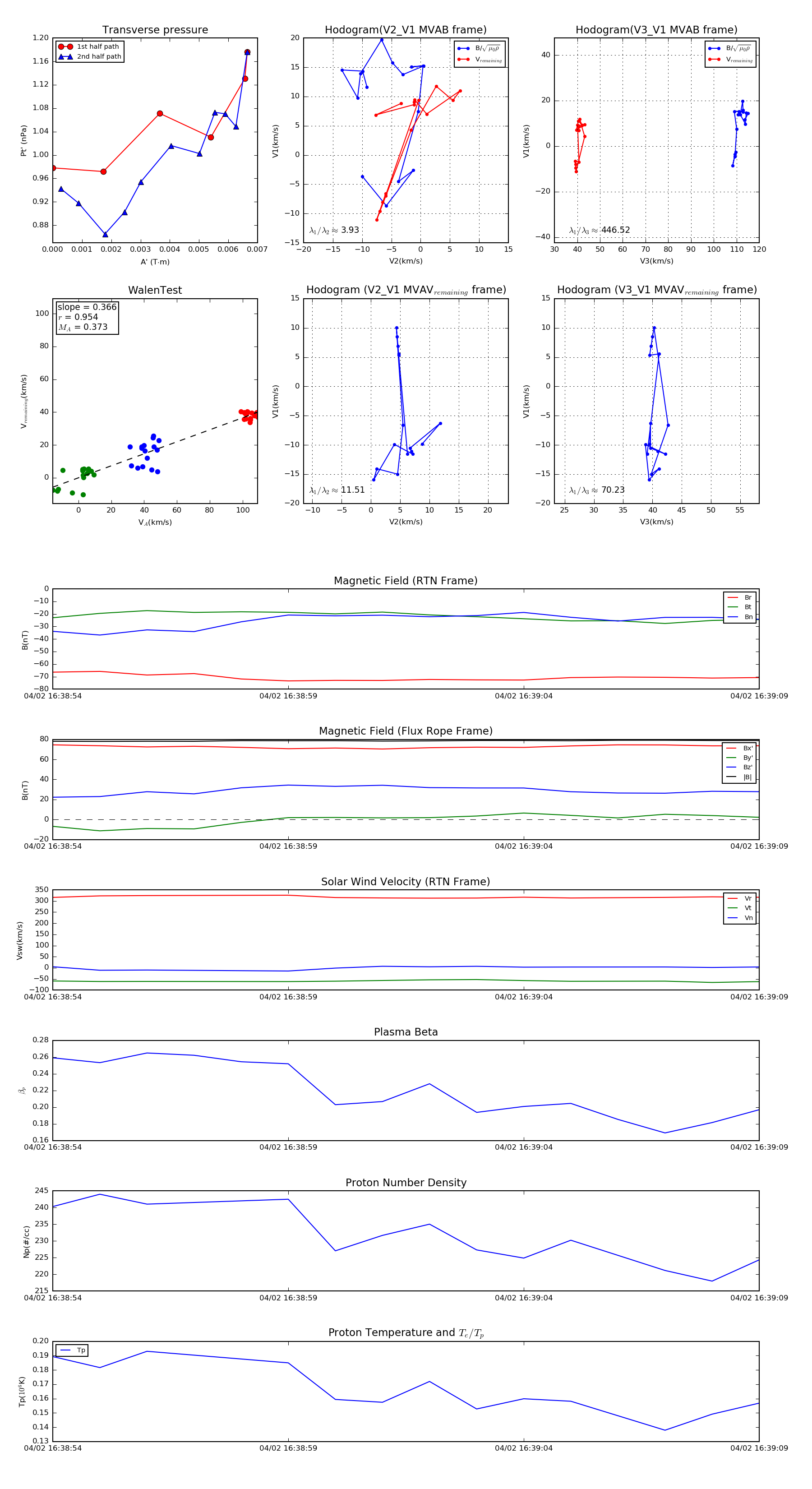Click the 'Tp(10⁶K)' y-axis label

point(22,1392)
